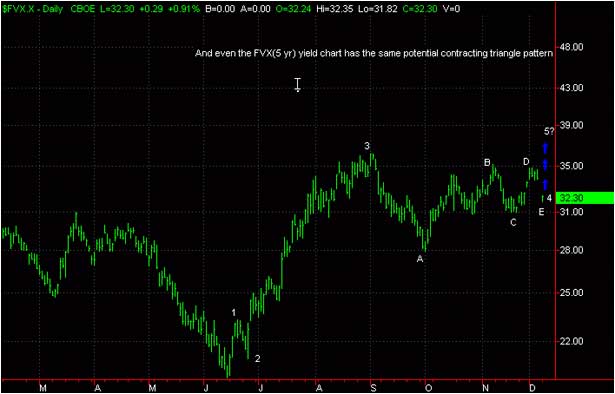Click the 48.00 price axis label

tap(571, 47)
